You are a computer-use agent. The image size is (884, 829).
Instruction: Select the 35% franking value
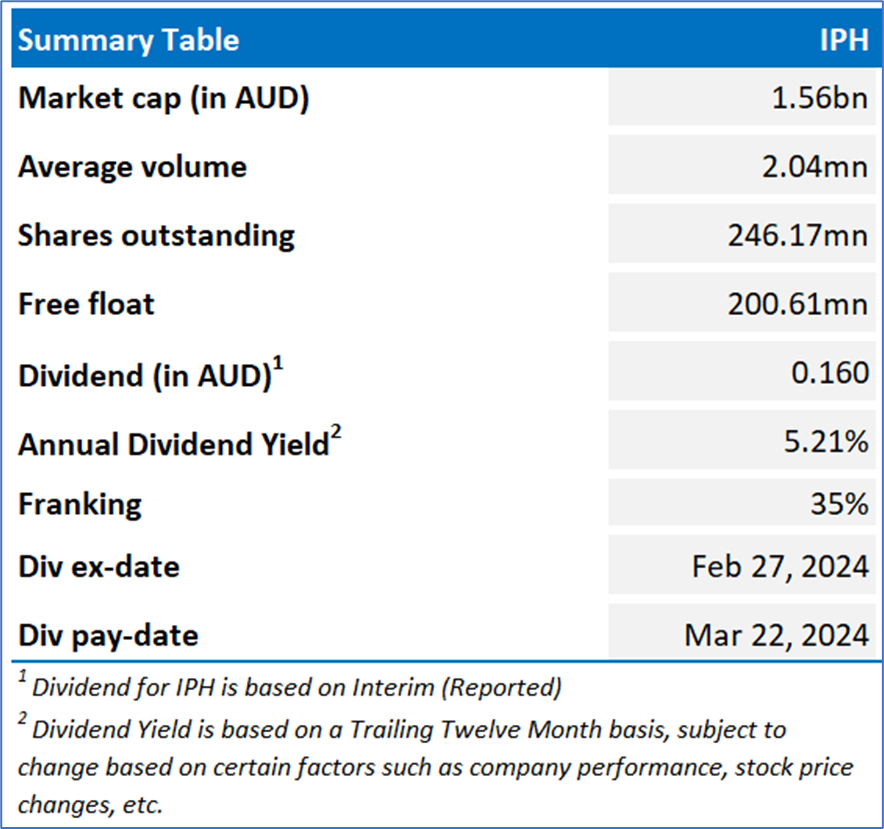coord(839,504)
